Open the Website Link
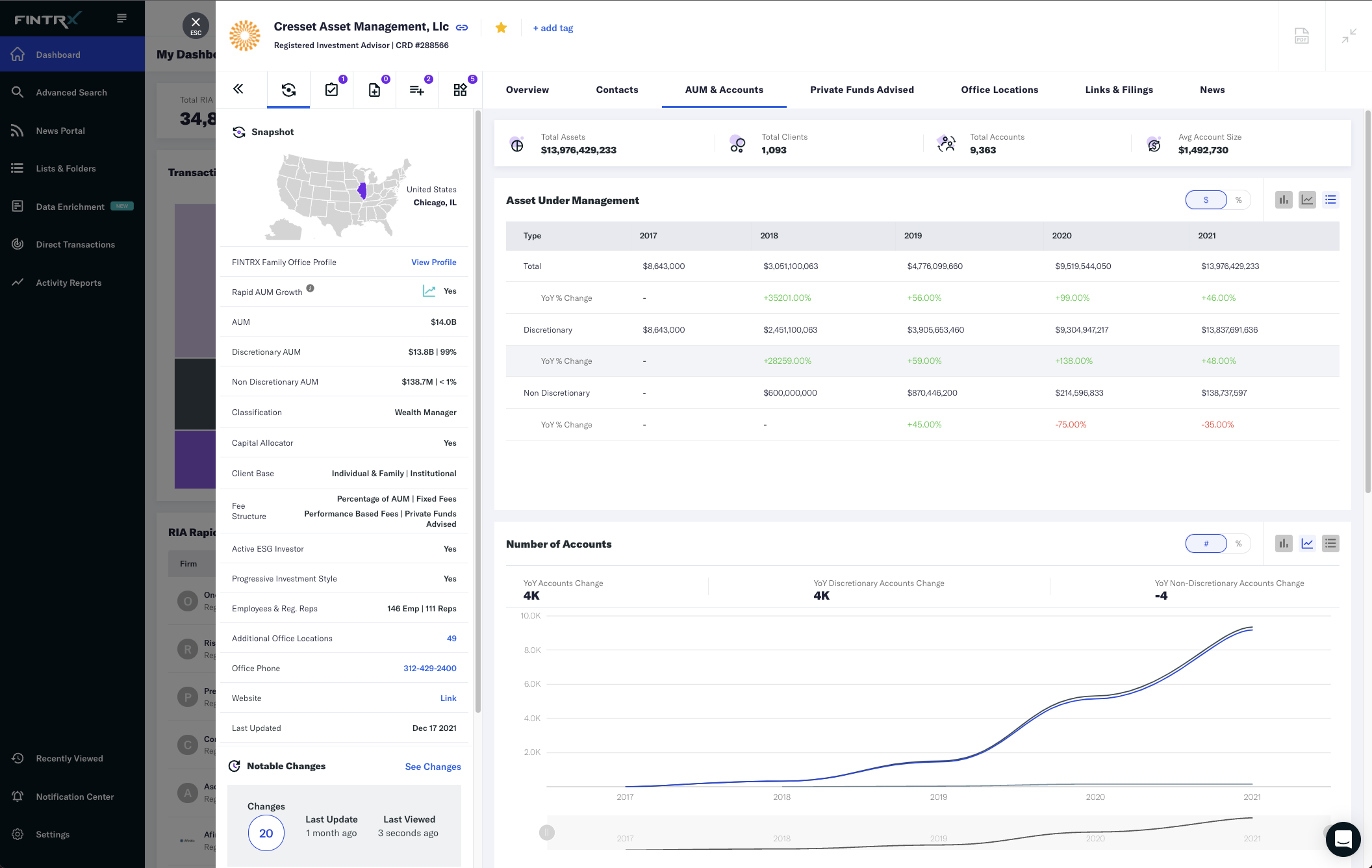 coord(448,698)
